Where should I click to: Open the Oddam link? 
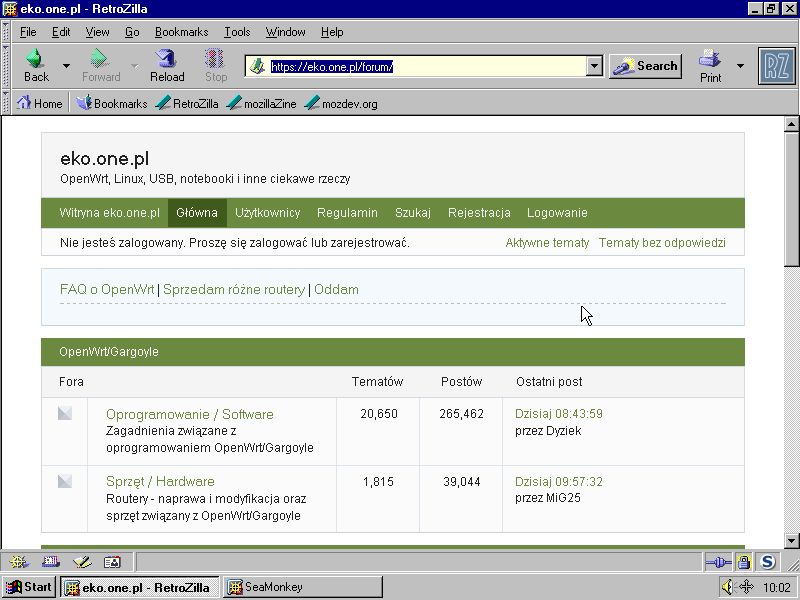pos(336,290)
